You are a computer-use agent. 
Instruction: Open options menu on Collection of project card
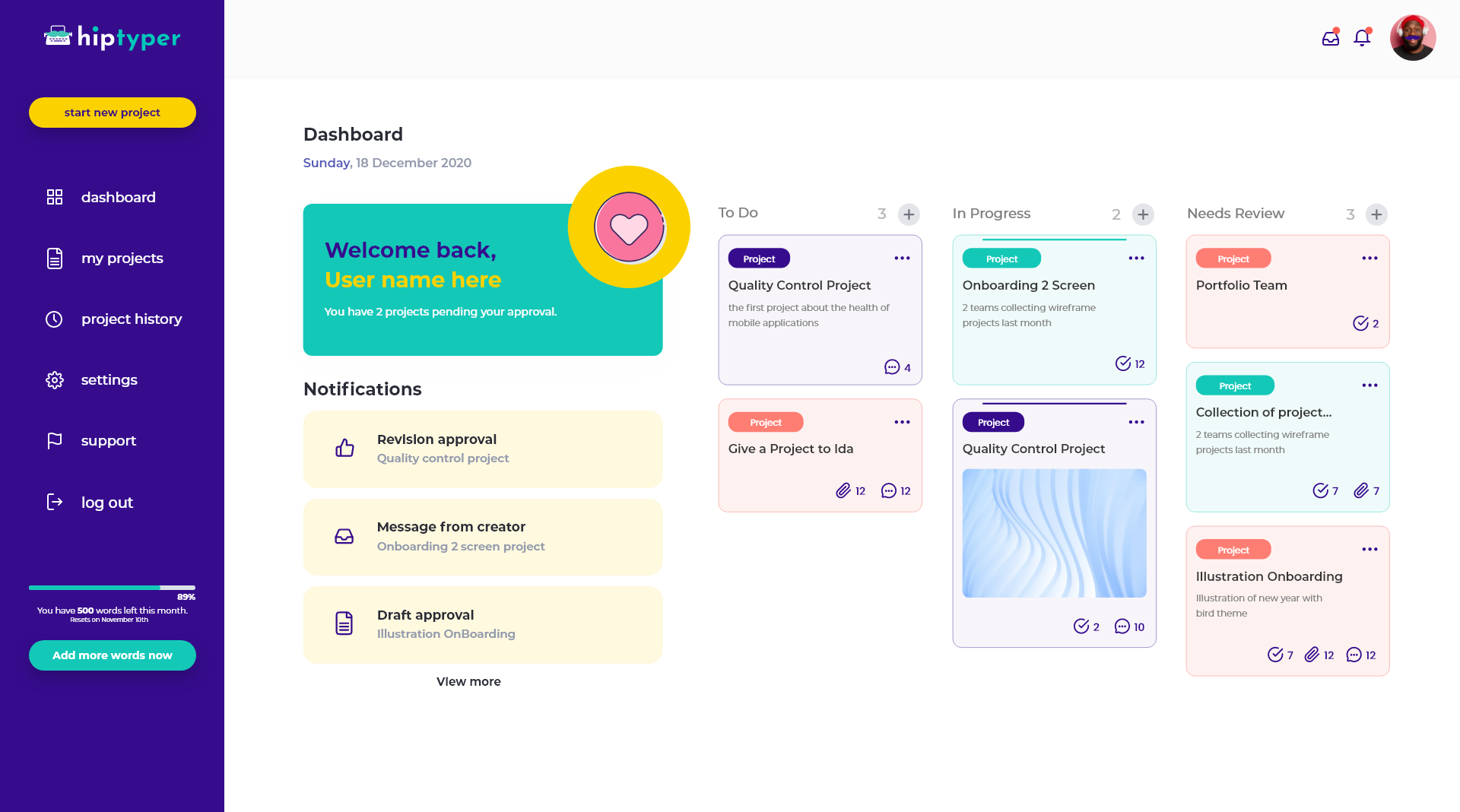pyautogui.click(x=1370, y=385)
